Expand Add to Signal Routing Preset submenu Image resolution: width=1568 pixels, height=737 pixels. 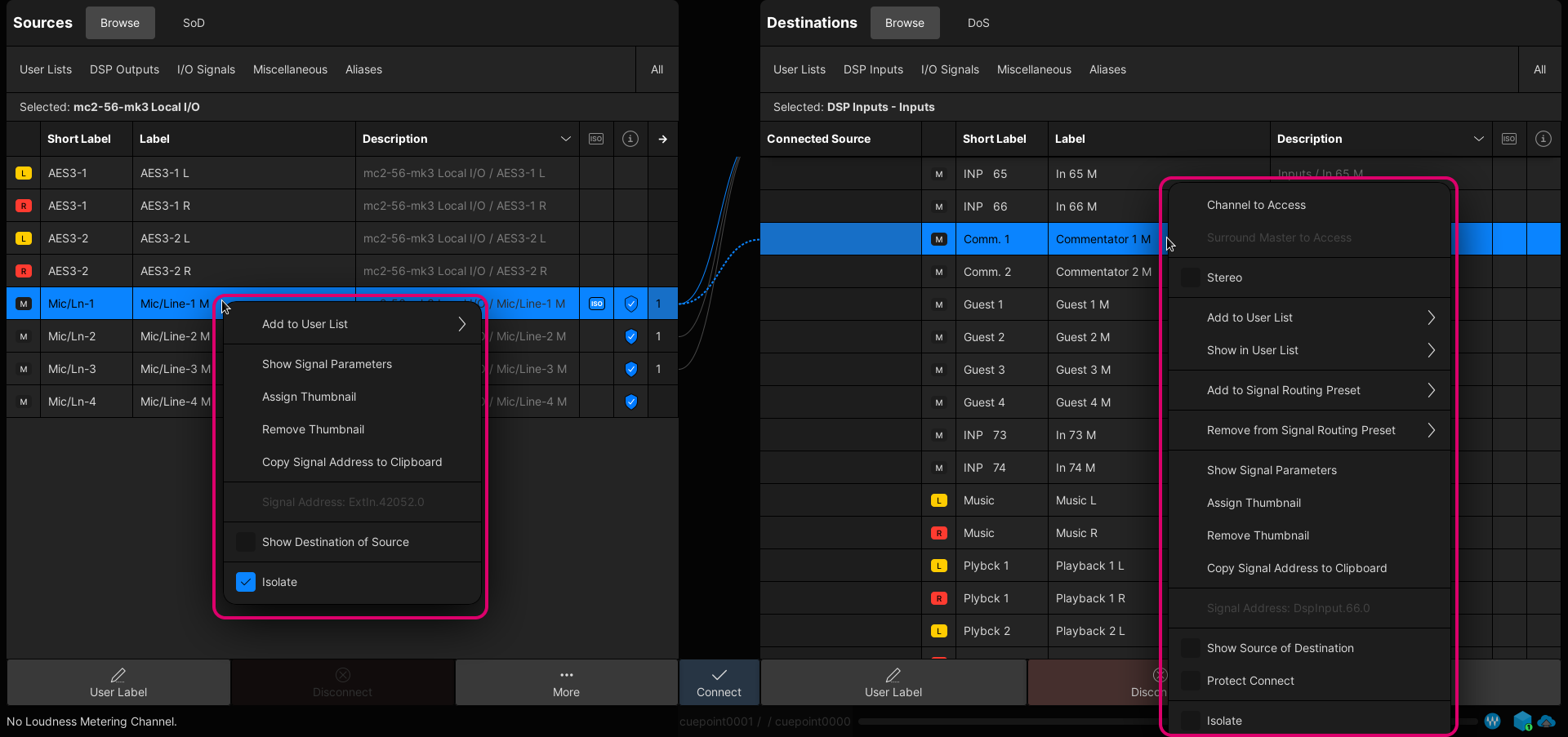pos(1431,390)
